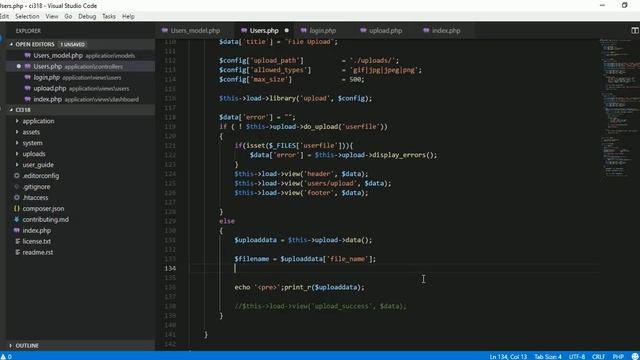Switch to the index.php editor tab
This screenshot has width=640, height=360.
point(446,31)
